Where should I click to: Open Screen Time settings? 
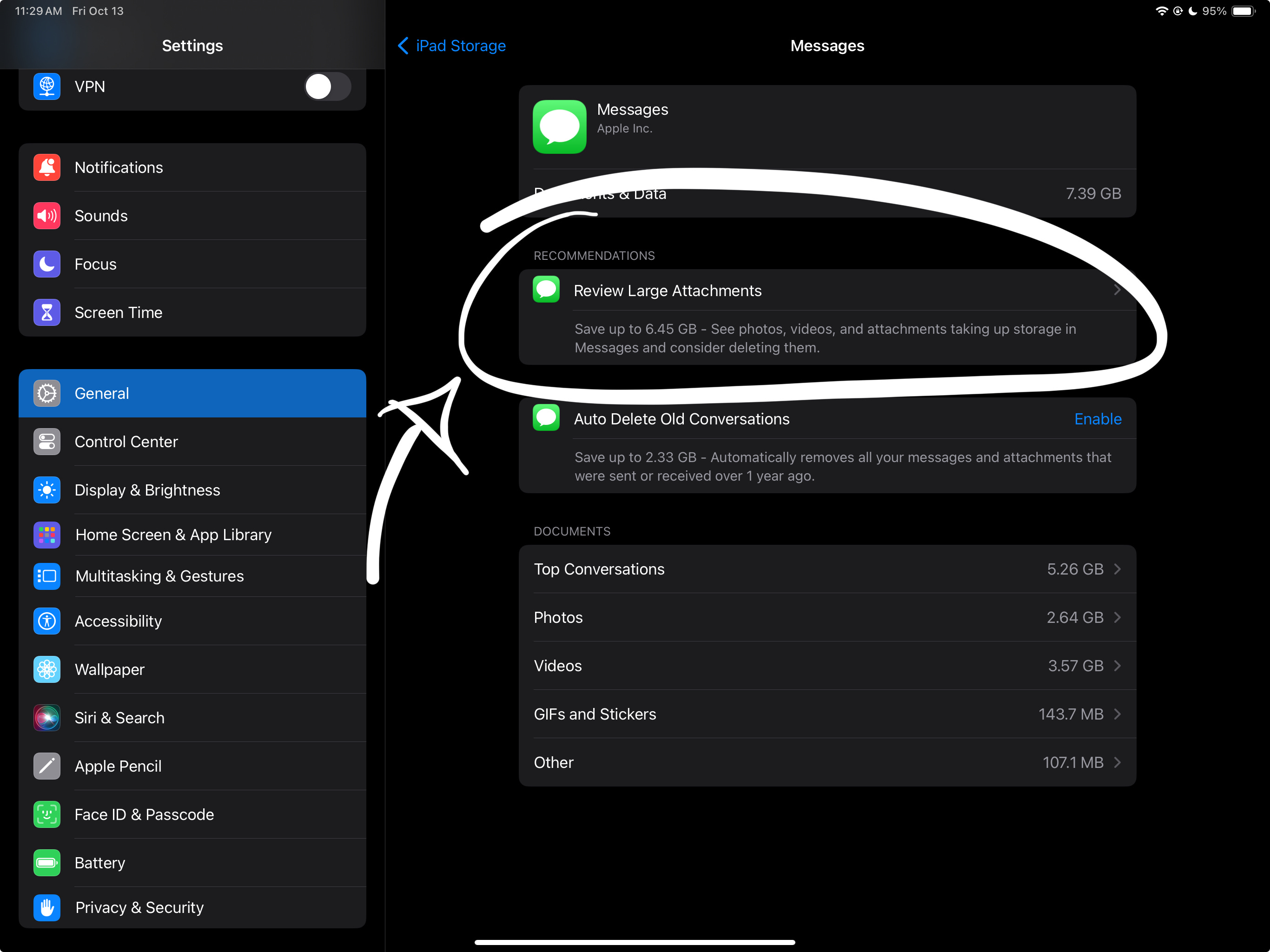tap(192, 312)
